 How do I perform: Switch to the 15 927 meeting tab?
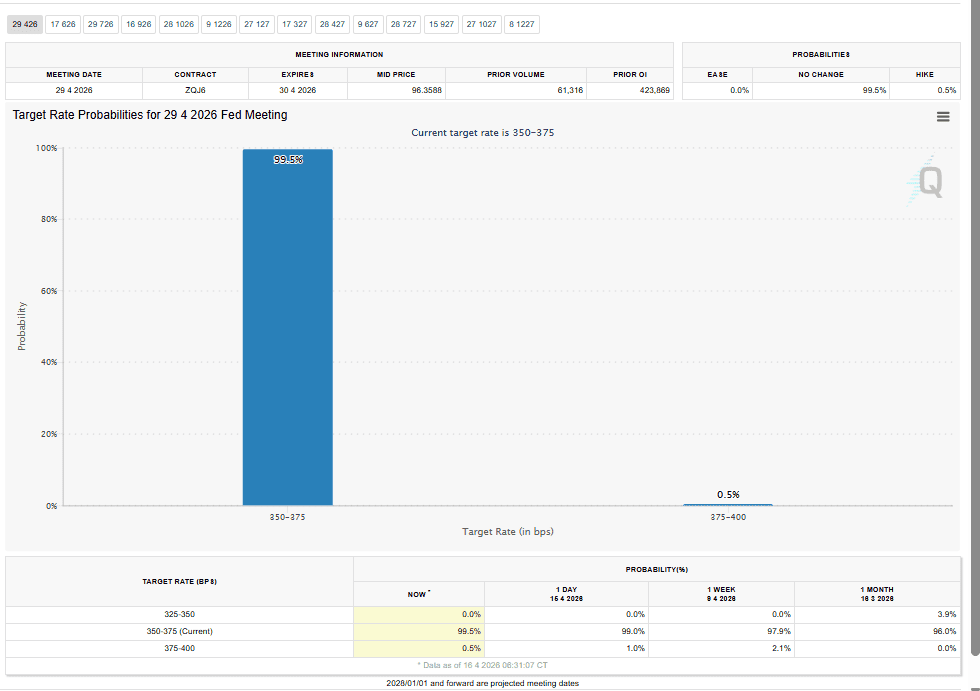click(441, 24)
